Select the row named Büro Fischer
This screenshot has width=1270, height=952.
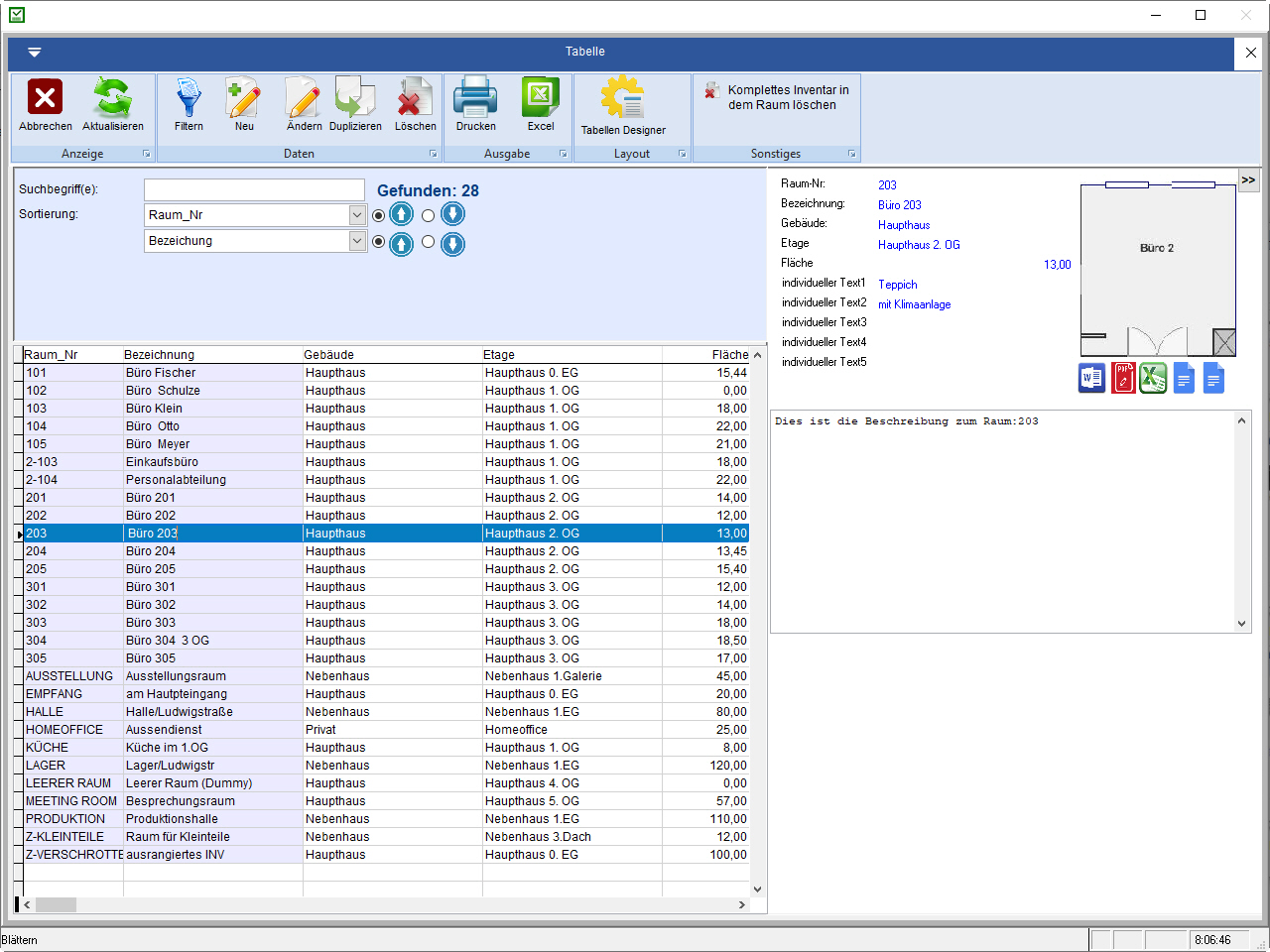(x=386, y=373)
